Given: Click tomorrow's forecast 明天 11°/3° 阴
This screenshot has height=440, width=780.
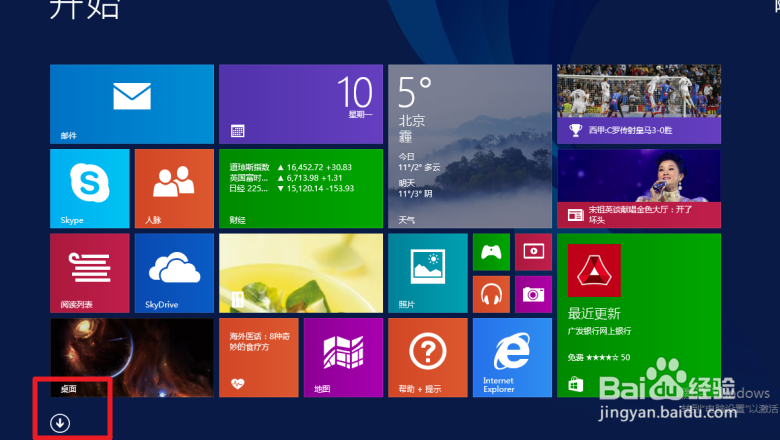Looking at the screenshot, I should point(415,188).
